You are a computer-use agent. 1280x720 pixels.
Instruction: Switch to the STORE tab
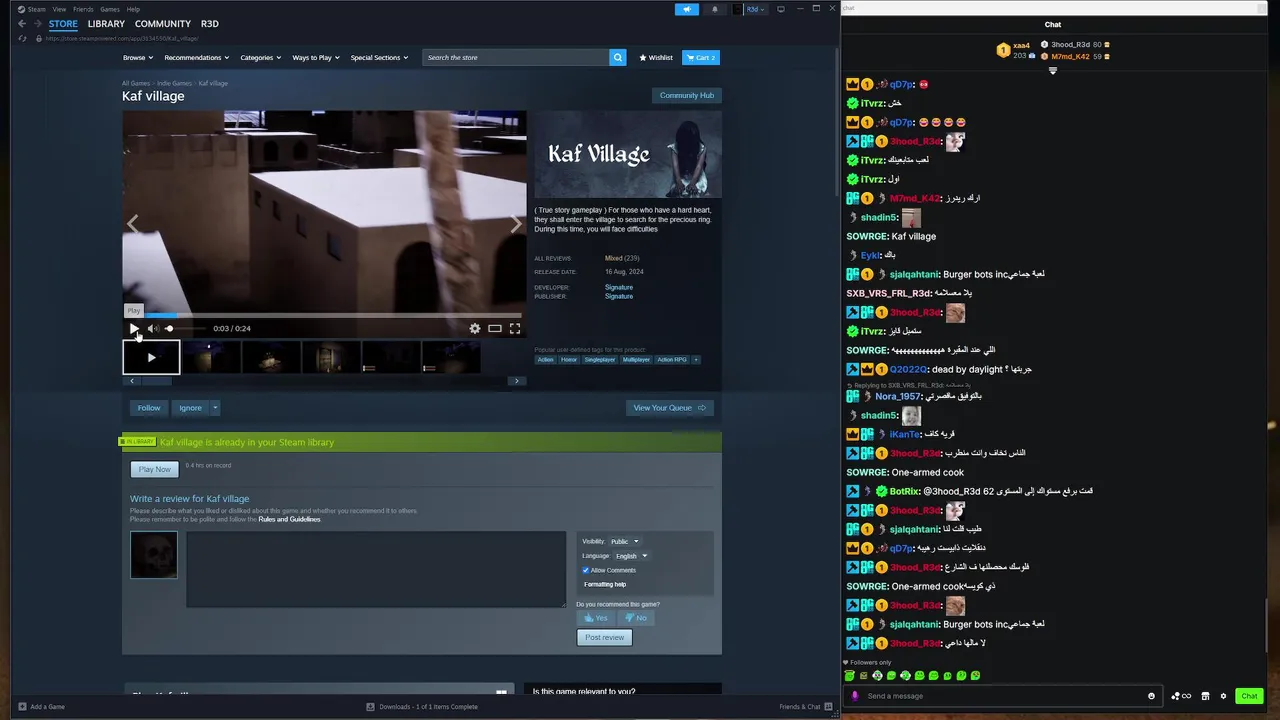(x=63, y=24)
